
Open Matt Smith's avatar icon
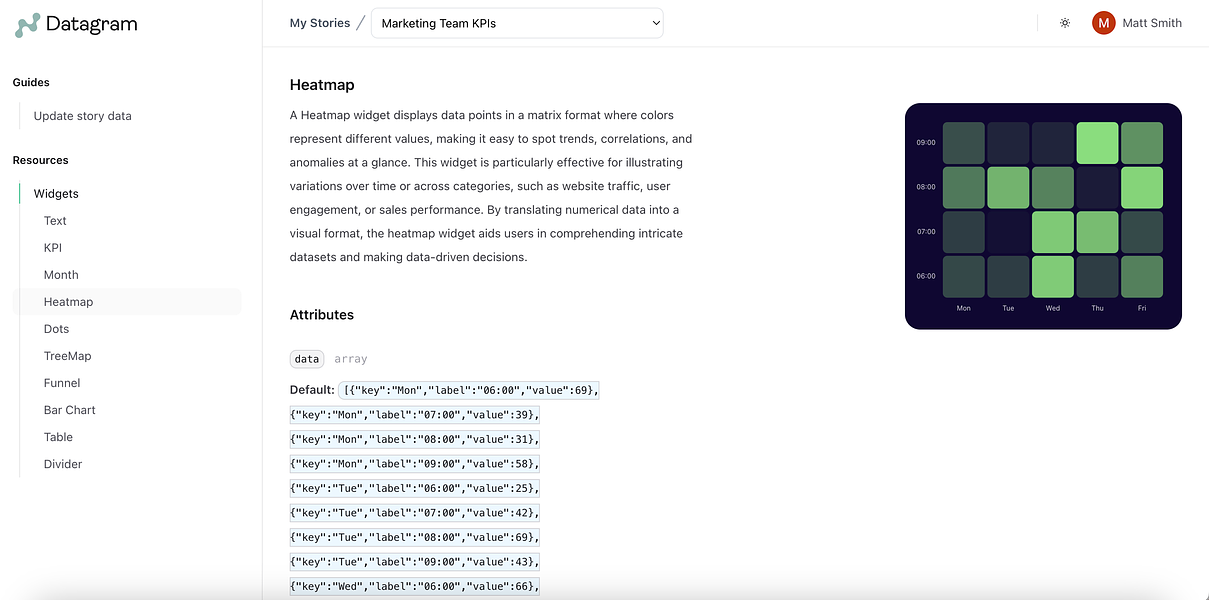point(1104,23)
